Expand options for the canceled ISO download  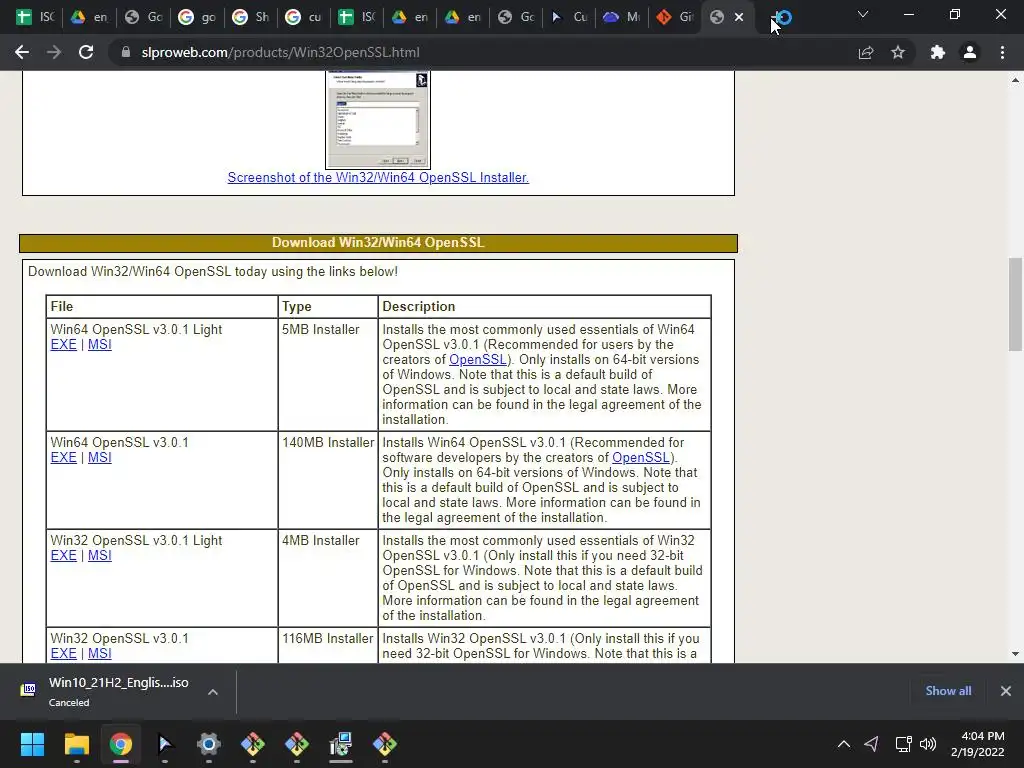[213, 692]
